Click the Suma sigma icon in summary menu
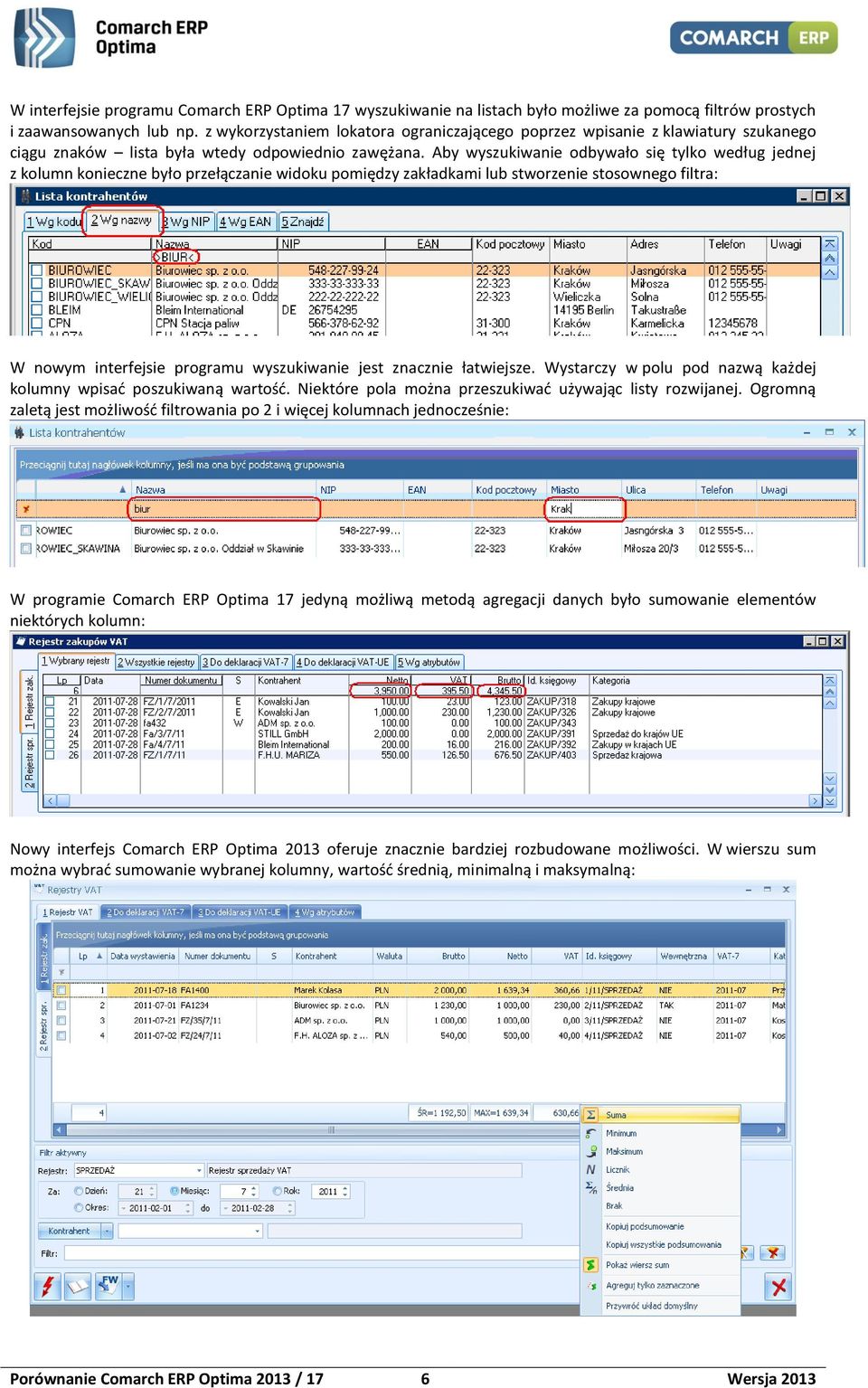868x1388 pixels. (590, 1115)
